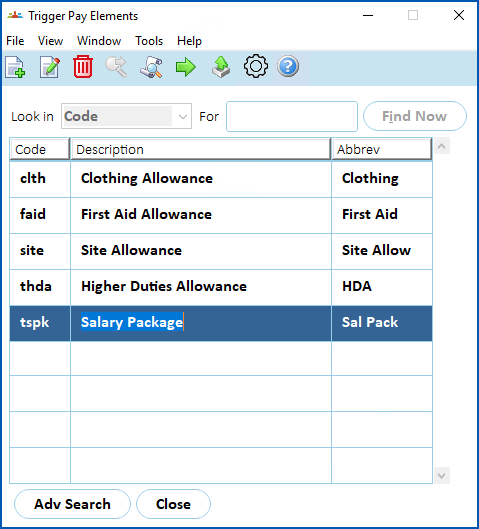This screenshot has height=529, width=479.
Task: Open the Tools menu
Action: [x=149, y=41]
